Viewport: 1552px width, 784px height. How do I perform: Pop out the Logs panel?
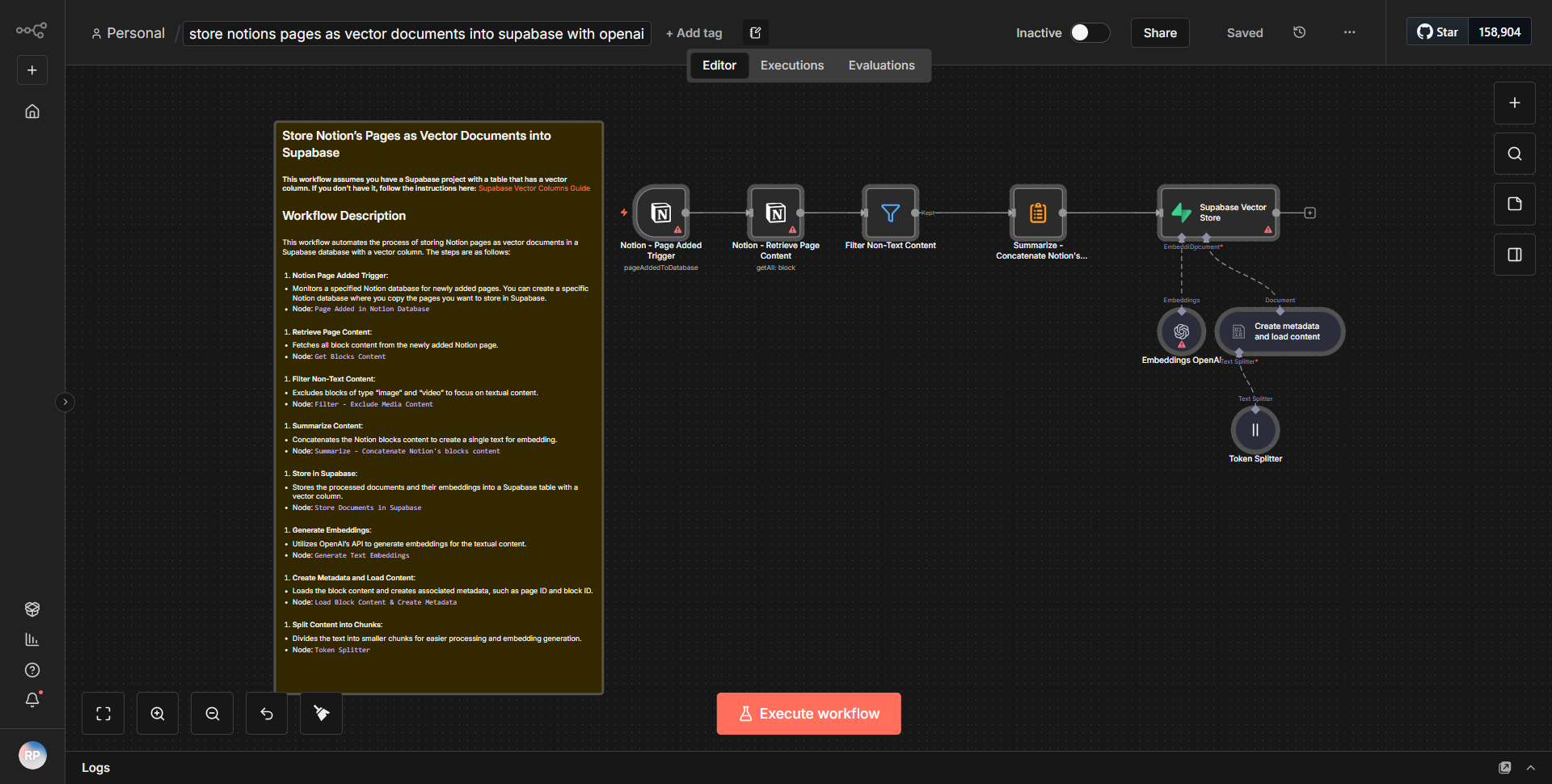tap(1504, 768)
